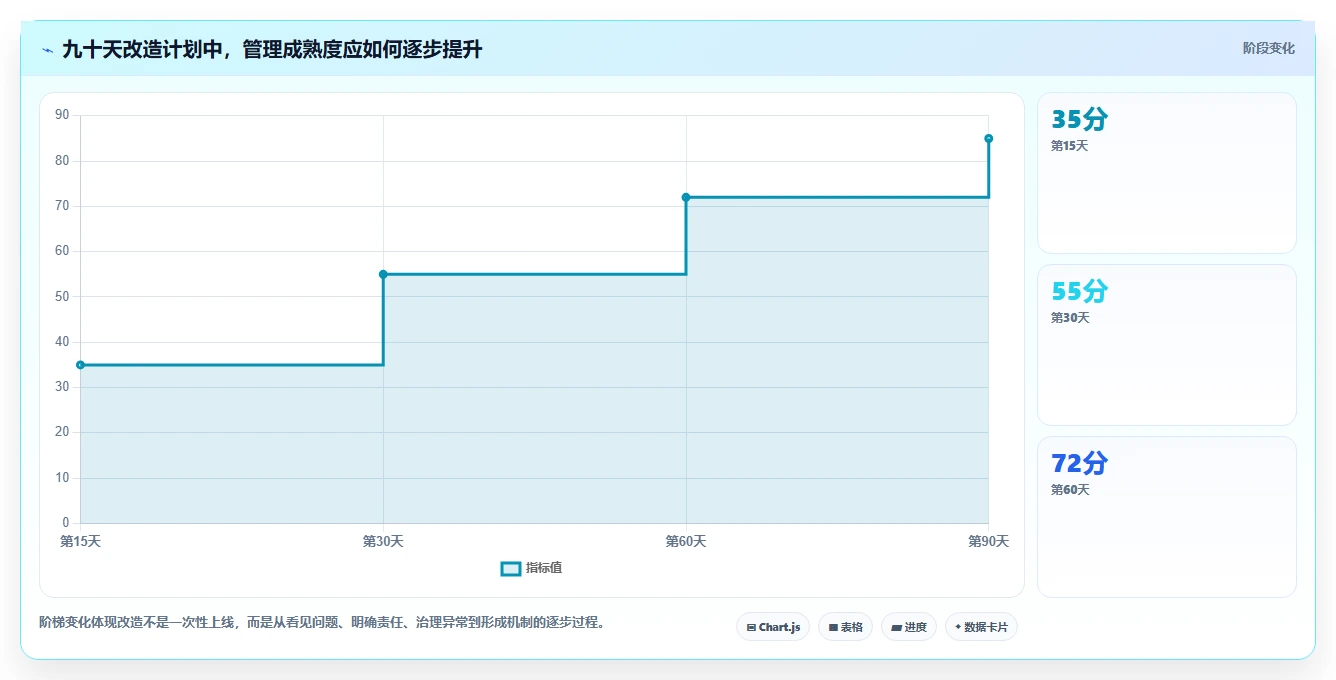Click the 第60天 x-axis label
1336x680 pixels.
tap(686, 541)
